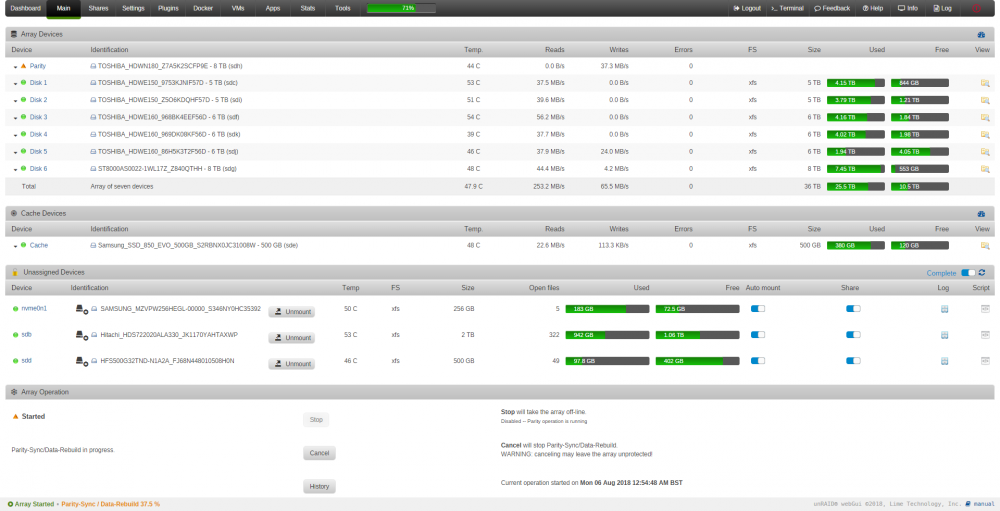Toggle Auto mount for sdd
The width and height of the screenshot is (1000, 511).
pyautogui.click(x=758, y=360)
